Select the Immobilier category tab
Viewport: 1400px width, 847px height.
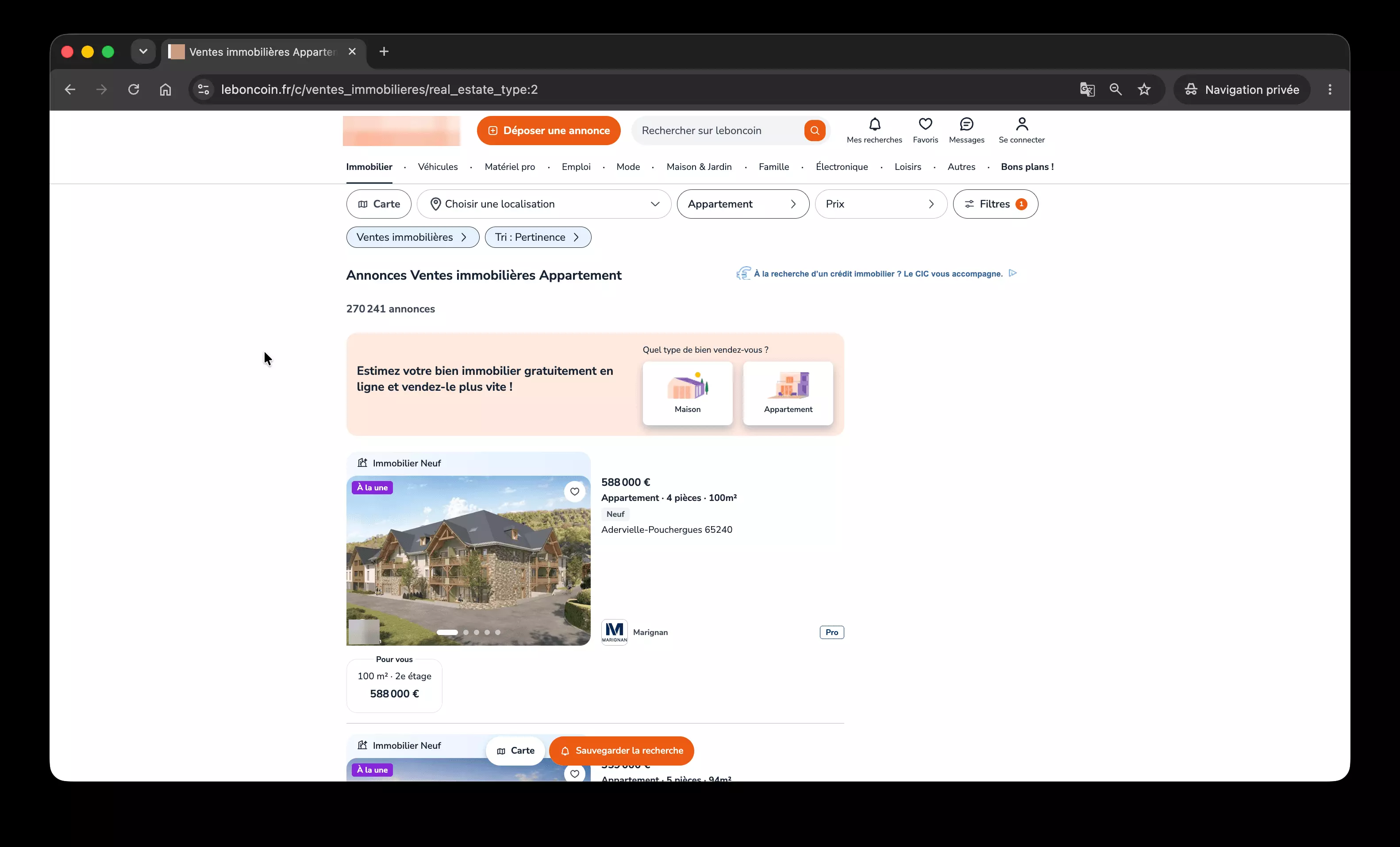[369, 166]
